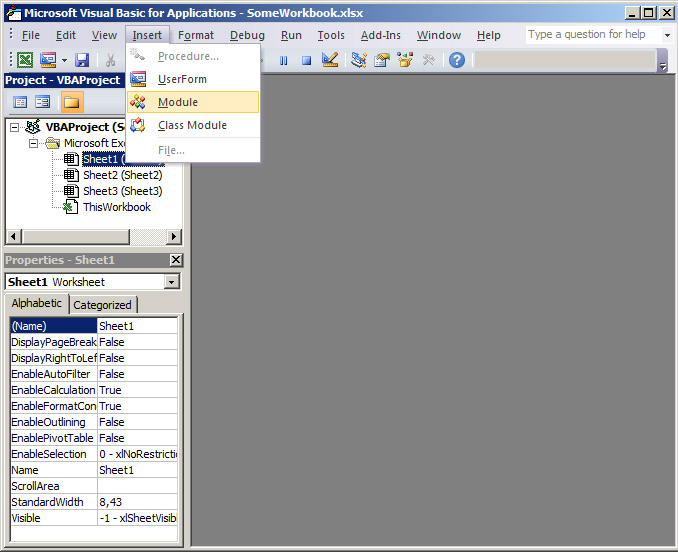Click View Code icon in Project panel

[20, 102]
